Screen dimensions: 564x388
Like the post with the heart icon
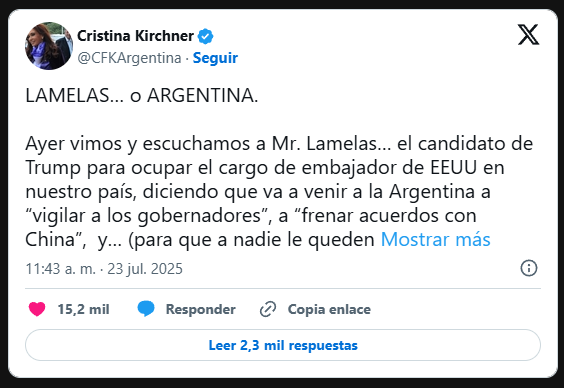coord(37,309)
